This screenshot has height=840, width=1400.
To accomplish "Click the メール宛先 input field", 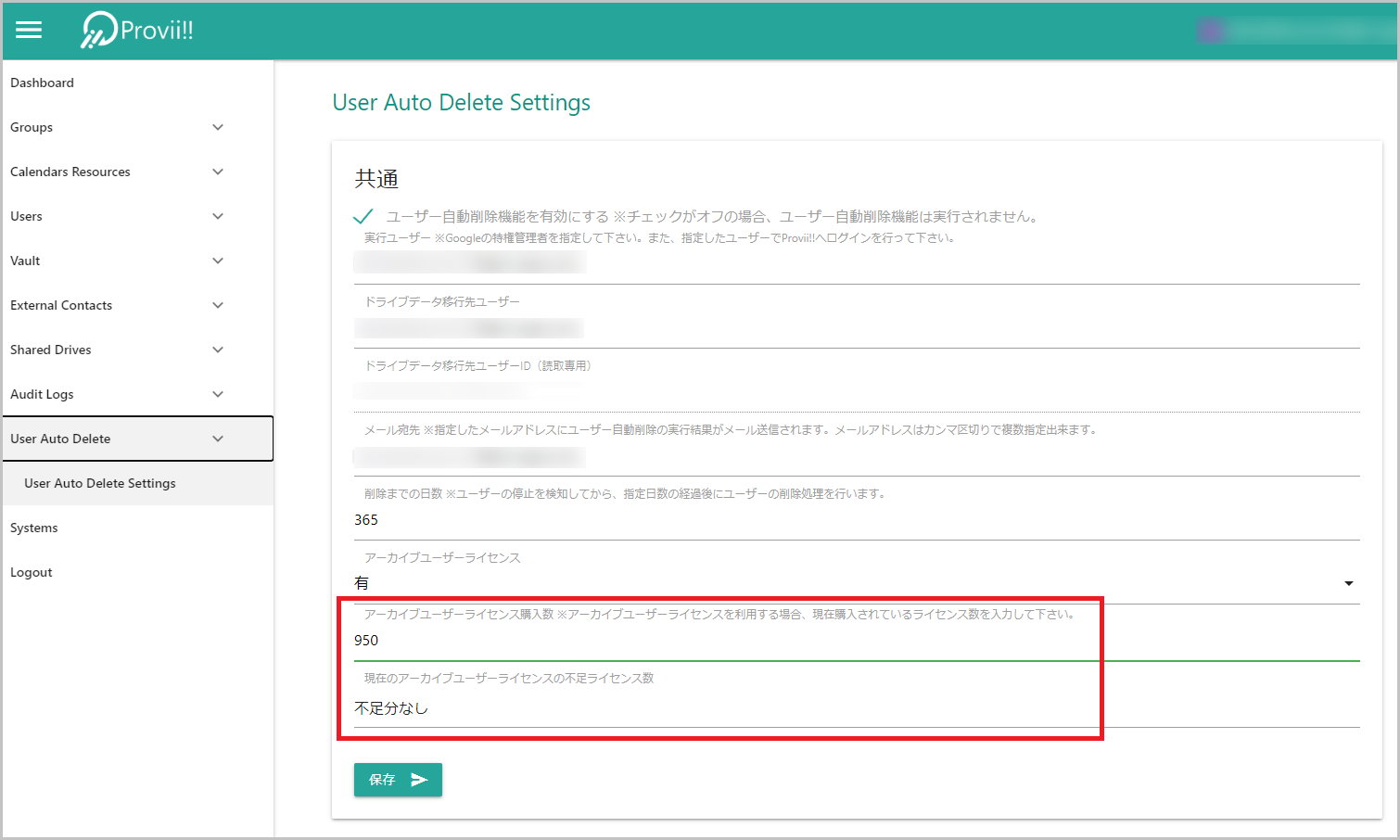I will pos(857,457).
